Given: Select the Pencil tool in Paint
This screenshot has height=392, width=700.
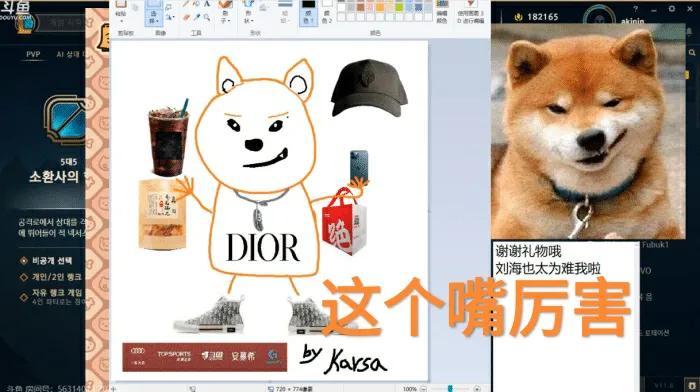Looking at the screenshot, I should click(x=186, y=4).
